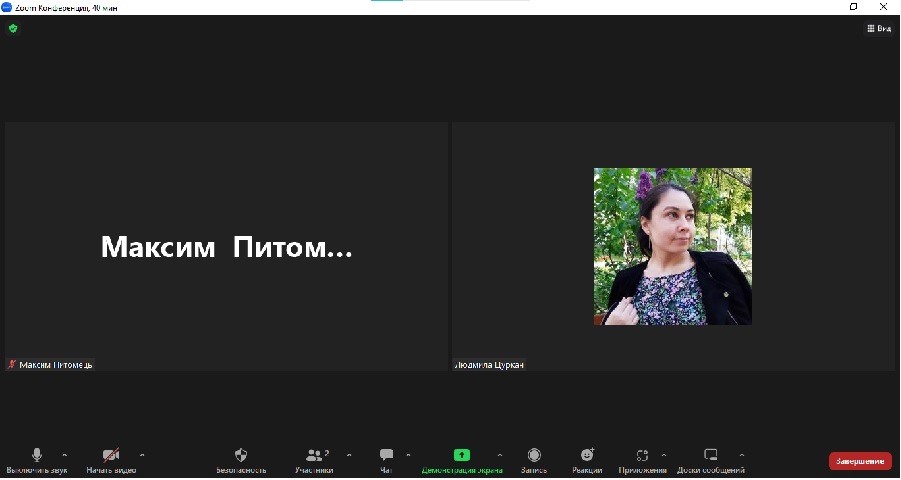Click the muted microphone icon by Максим
The width and height of the screenshot is (901, 480).
click(x=11, y=364)
